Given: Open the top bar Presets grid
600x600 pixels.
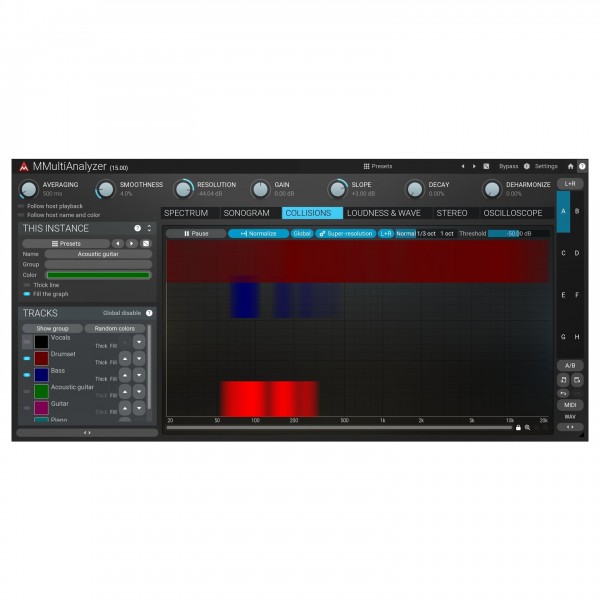Looking at the screenshot, I should click(378, 166).
